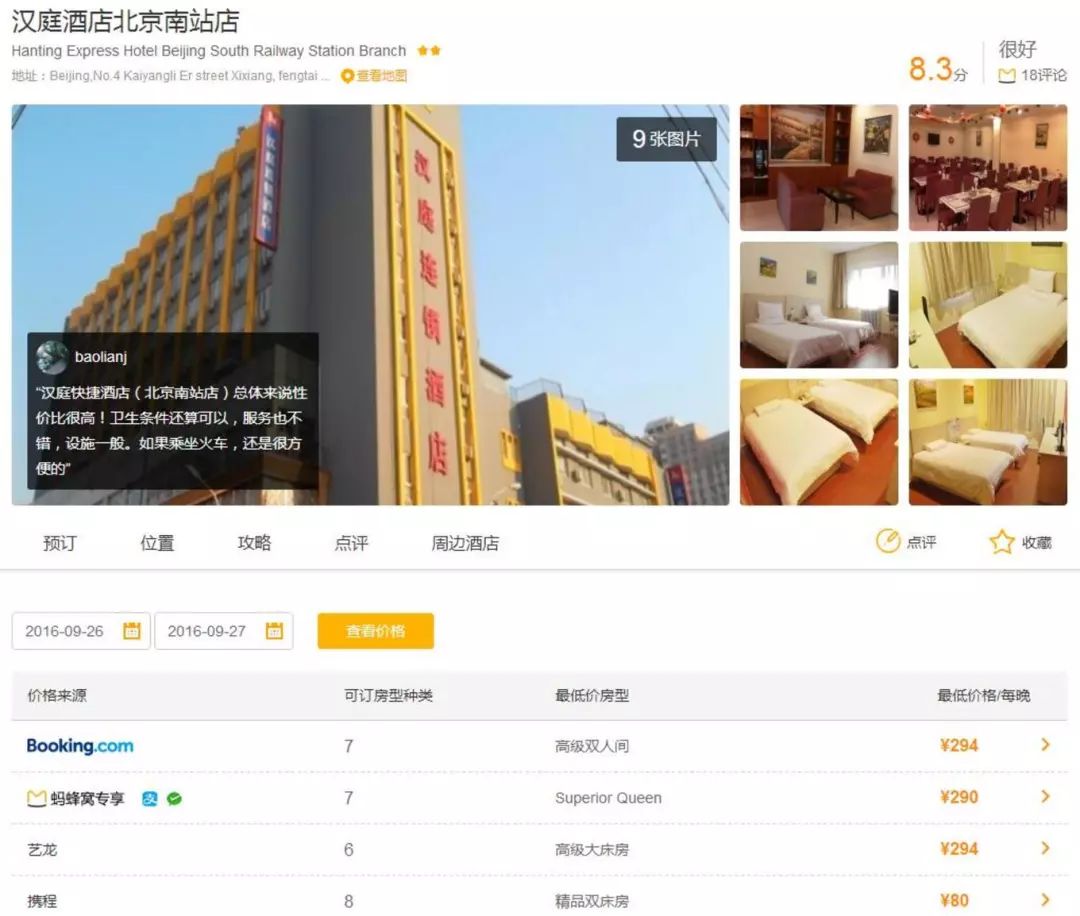The height and width of the screenshot is (916, 1080).
Task: Click baolianj reviewer avatar
Action: coord(52,357)
